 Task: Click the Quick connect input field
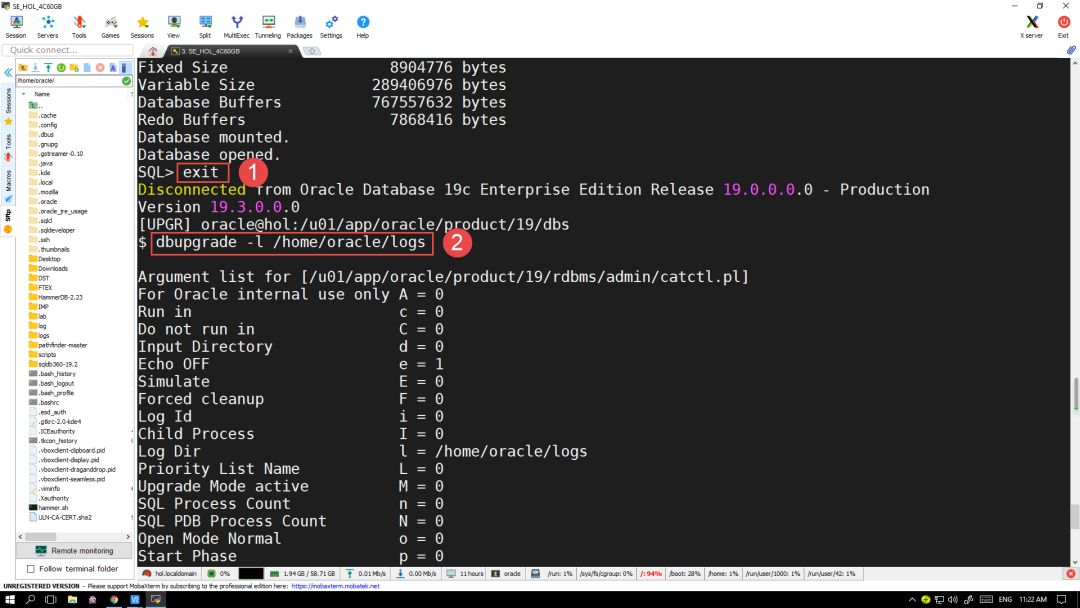pyautogui.click(x=68, y=50)
